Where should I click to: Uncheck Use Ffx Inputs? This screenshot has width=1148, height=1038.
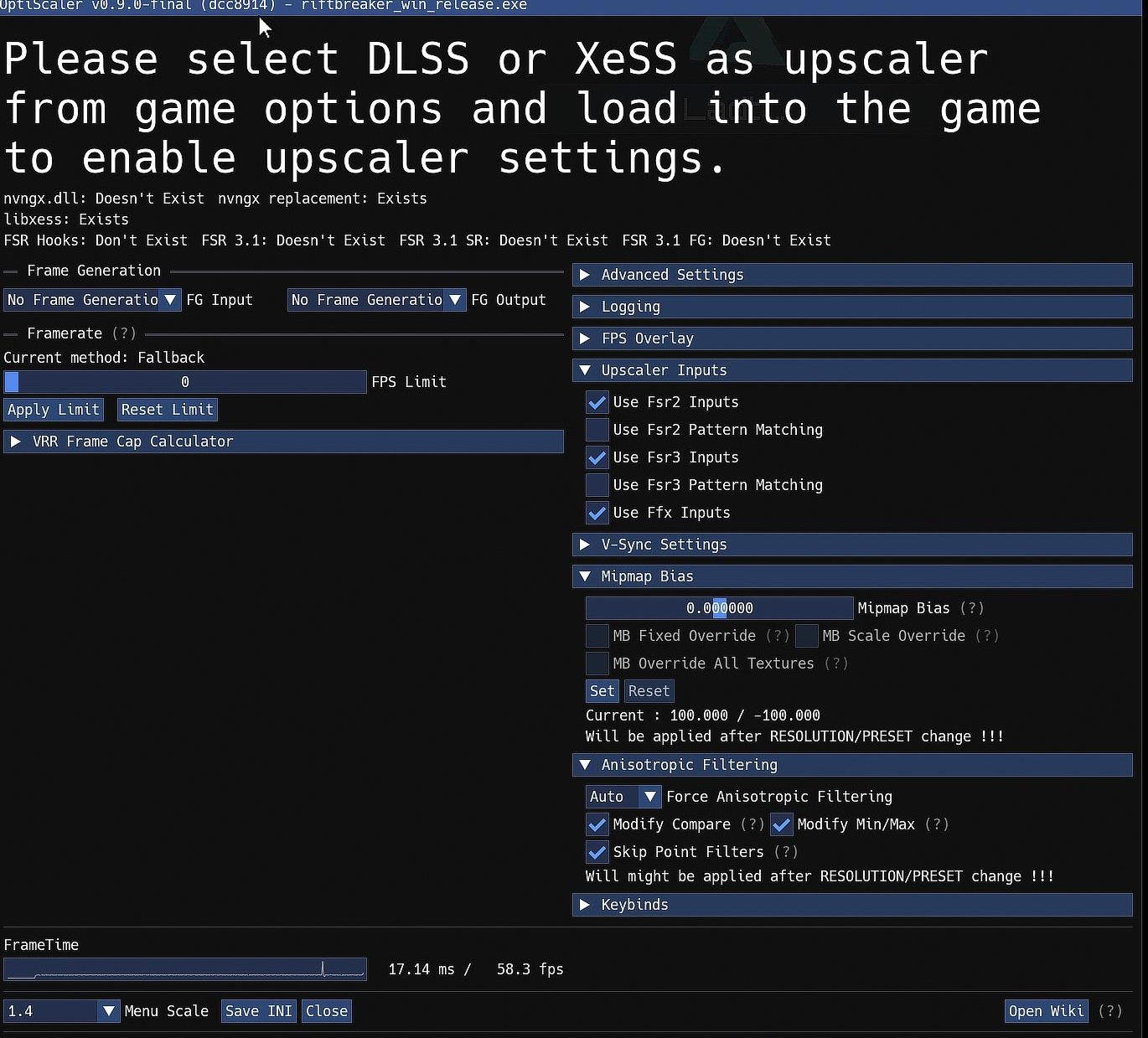pos(597,513)
